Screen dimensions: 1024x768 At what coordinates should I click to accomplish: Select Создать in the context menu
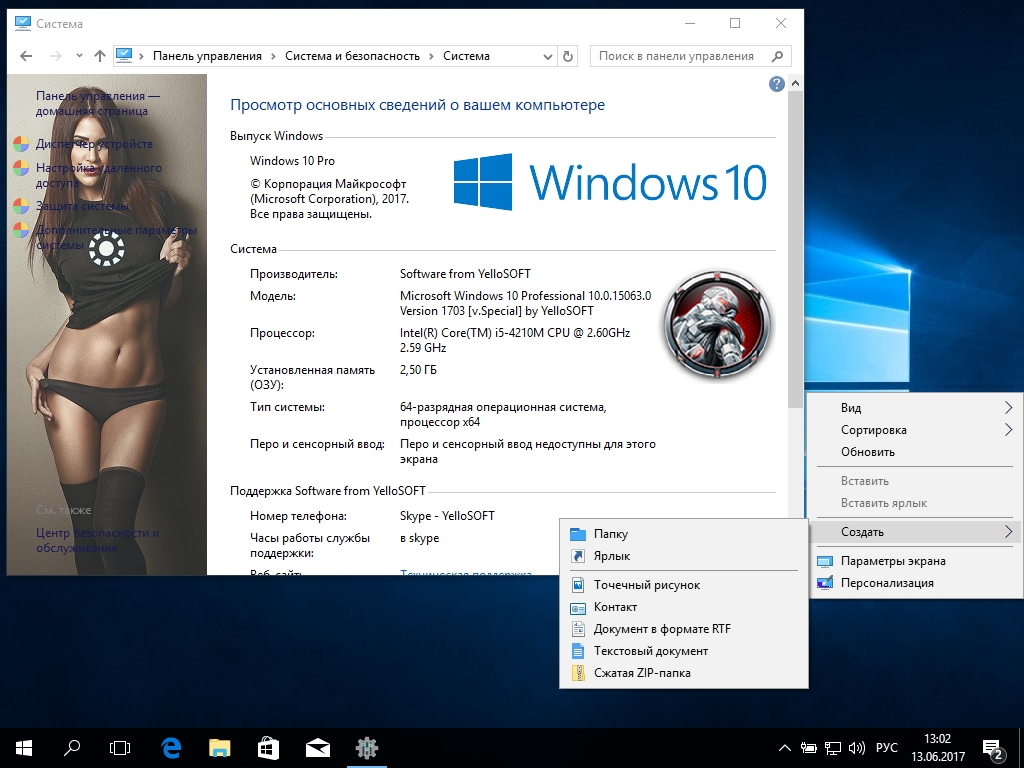click(x=916, y=532)
